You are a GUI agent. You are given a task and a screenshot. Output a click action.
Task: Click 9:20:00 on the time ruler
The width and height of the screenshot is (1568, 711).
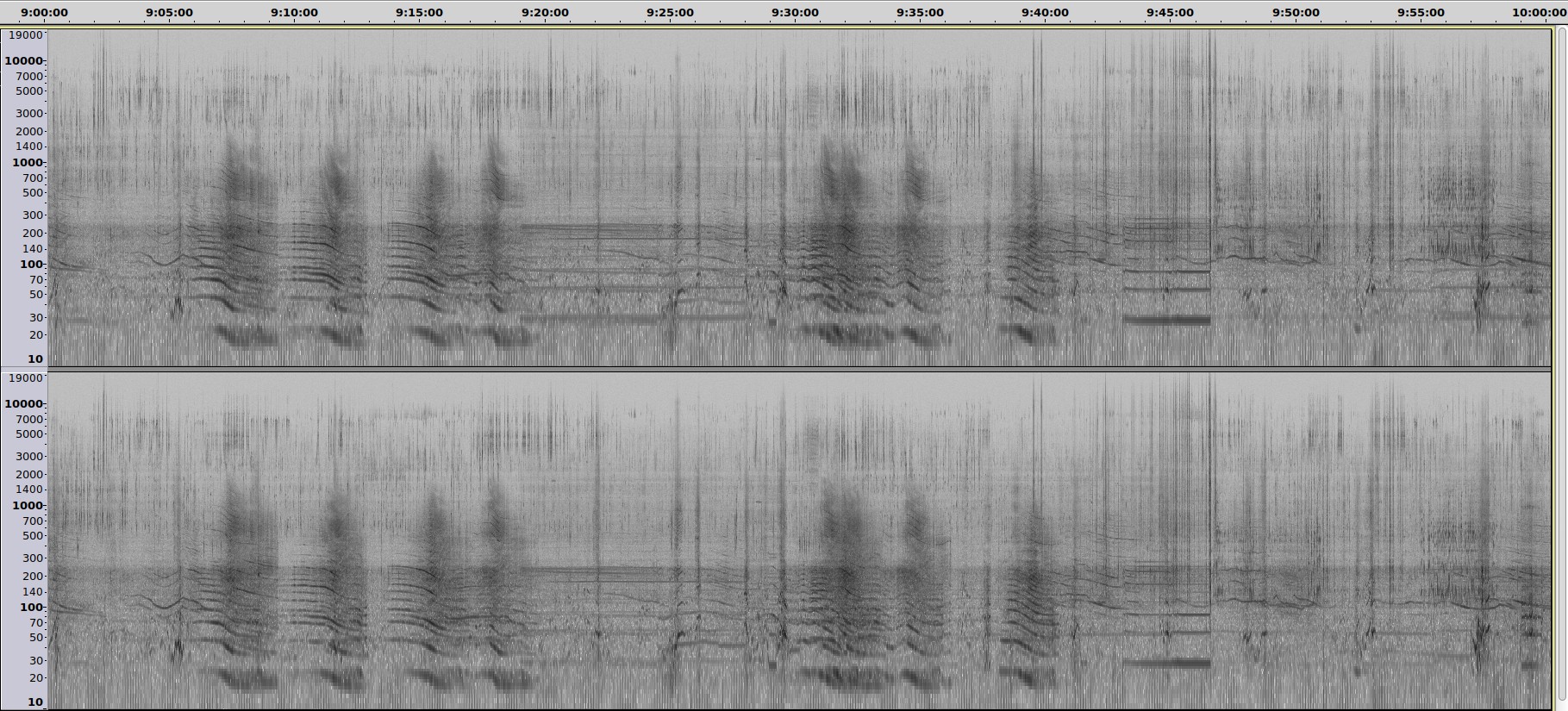click(545, 12)
